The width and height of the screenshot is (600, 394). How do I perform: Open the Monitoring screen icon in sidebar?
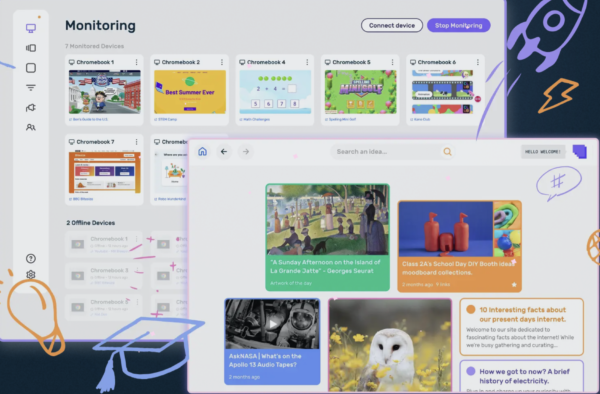(x=31, y=28)
